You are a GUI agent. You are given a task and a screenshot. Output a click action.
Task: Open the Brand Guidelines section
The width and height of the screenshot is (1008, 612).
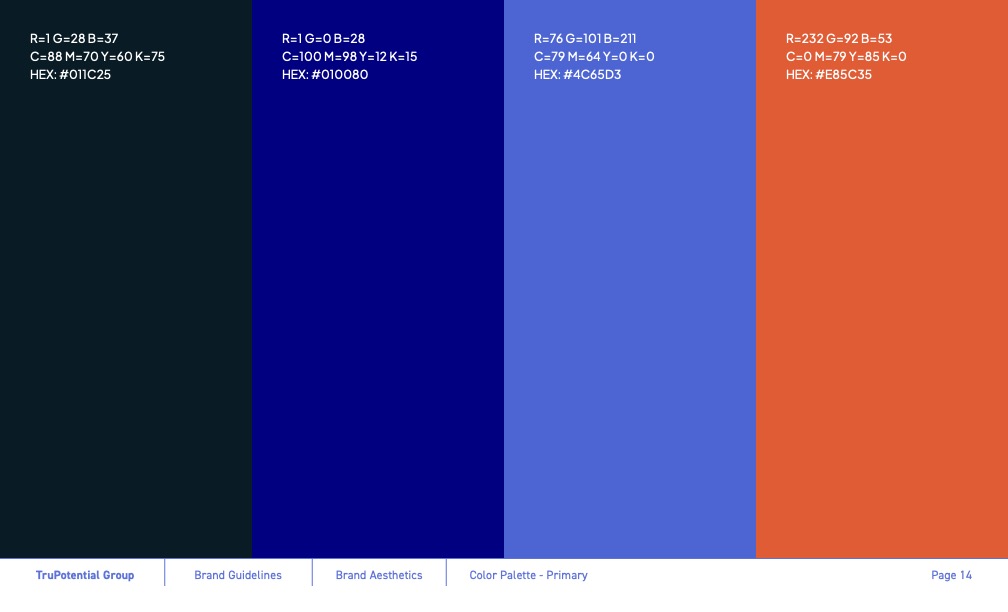(238, 575)
